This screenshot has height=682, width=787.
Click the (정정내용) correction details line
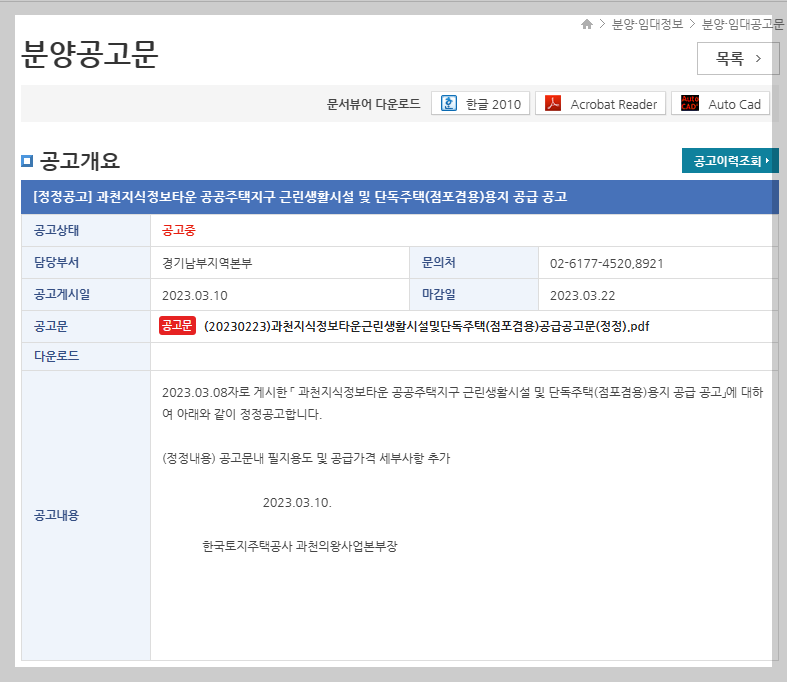[306, 458]
